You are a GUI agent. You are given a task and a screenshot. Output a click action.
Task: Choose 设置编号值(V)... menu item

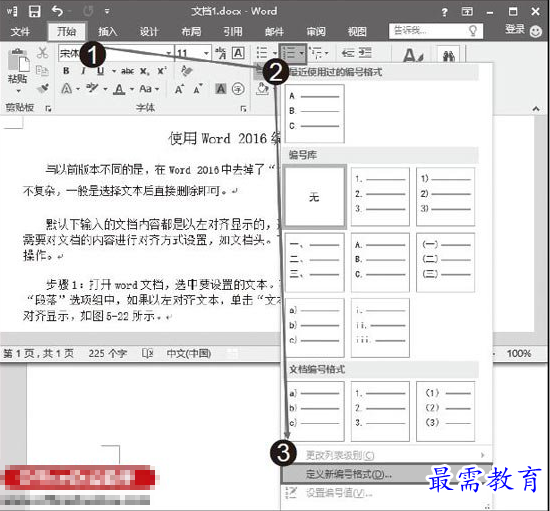387,493
